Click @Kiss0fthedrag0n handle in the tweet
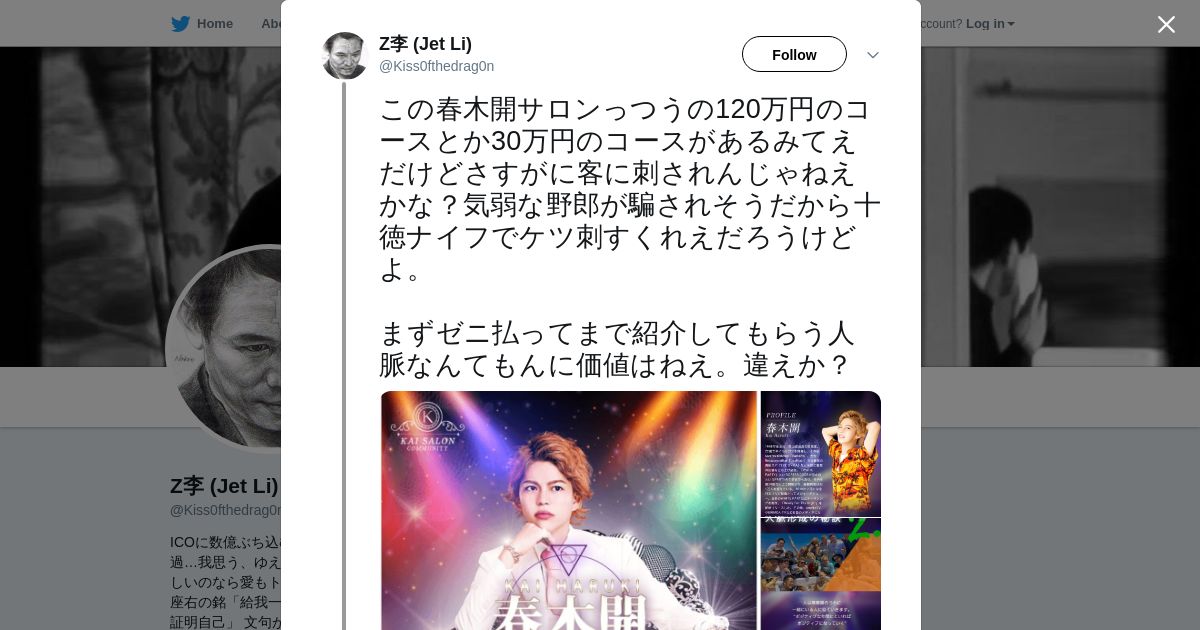 coord(436,66)
